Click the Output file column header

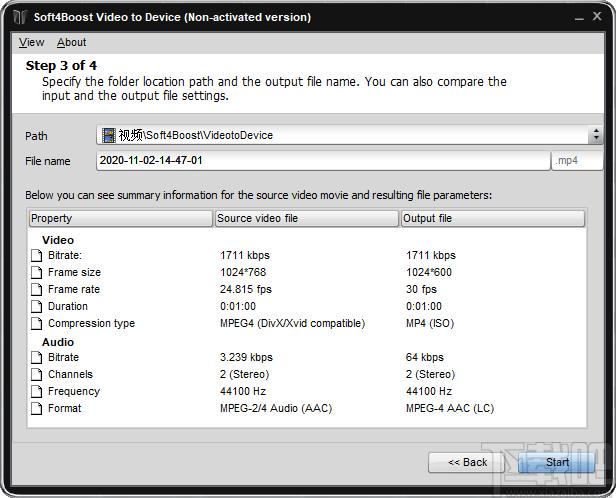[493, 218]
